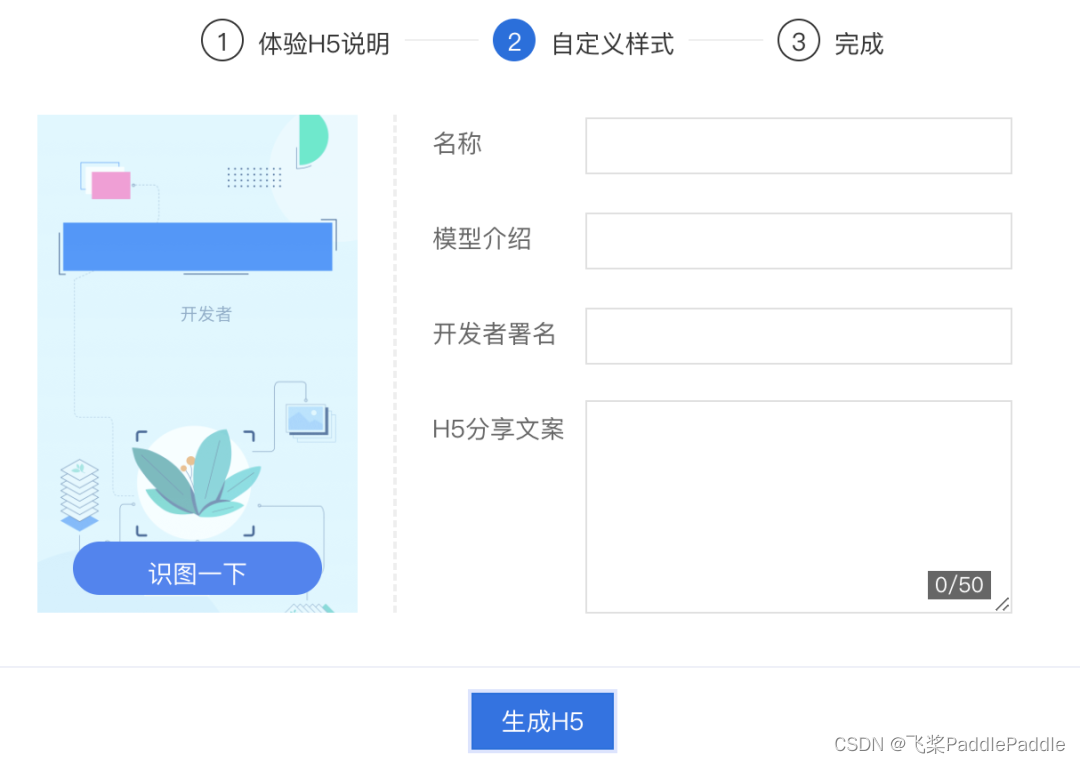Focus the 开发者署名 input box
The image size is (1080, 763).
(798, 336)
